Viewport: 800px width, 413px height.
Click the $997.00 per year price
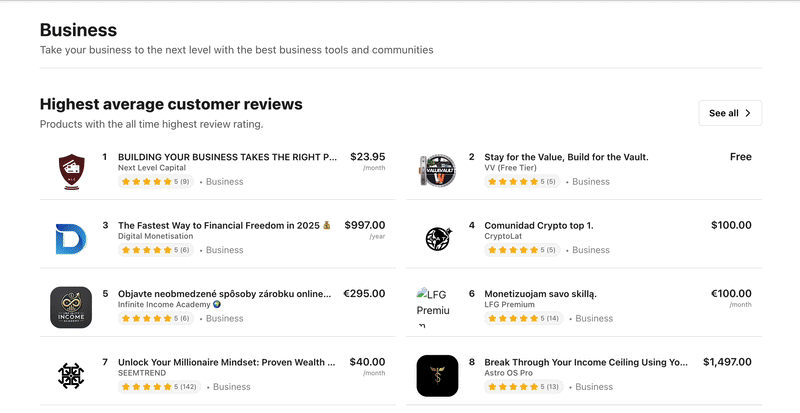point(364,225)
